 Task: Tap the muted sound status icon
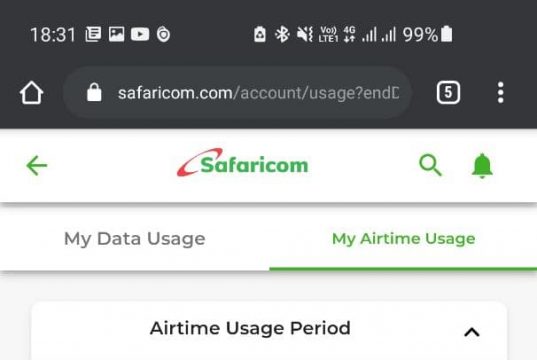pos(304,34)
